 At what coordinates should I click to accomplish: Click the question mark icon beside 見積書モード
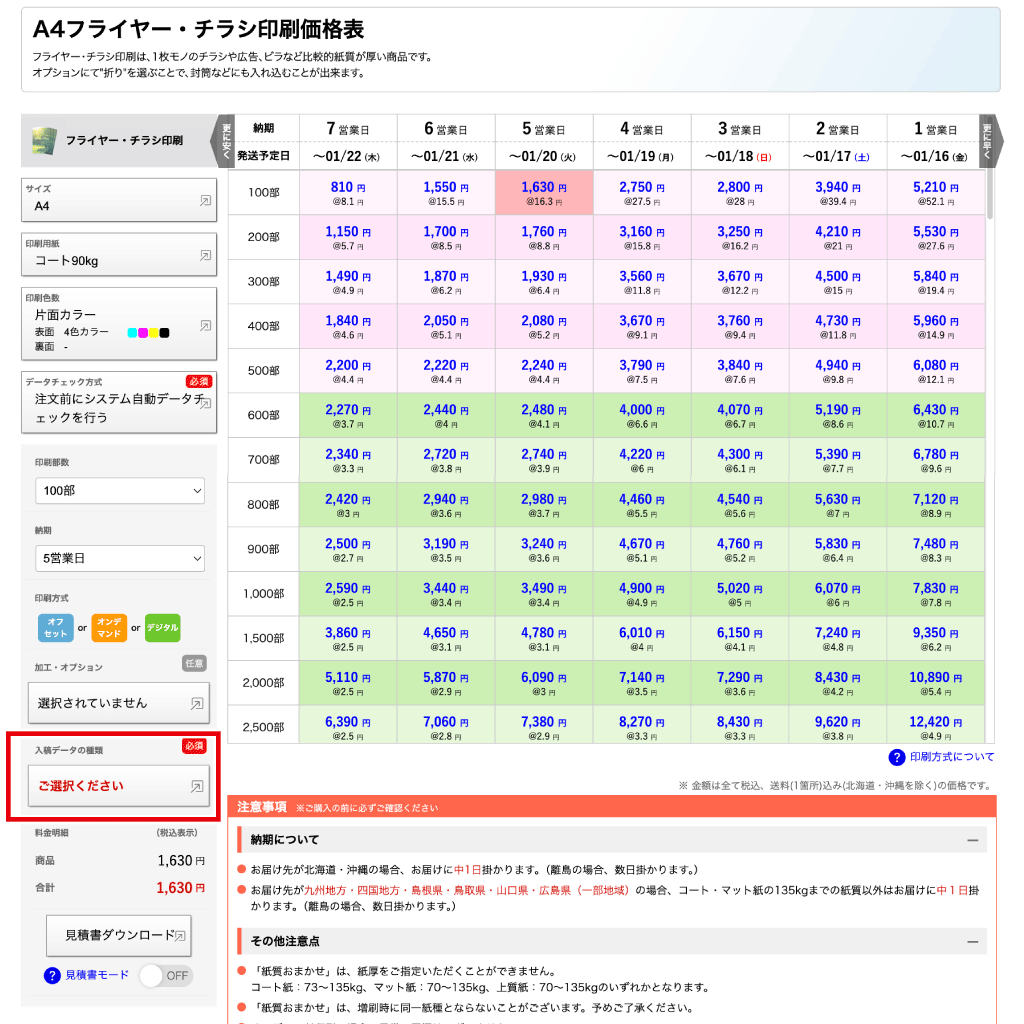pos(53,975)
